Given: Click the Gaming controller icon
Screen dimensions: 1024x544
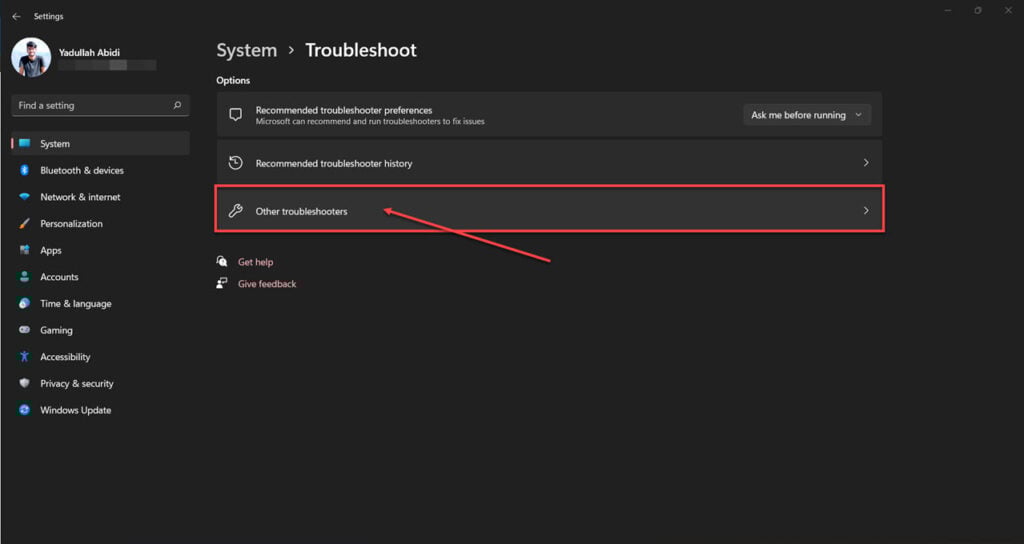Looking at the screenshot, I should 24,331.
